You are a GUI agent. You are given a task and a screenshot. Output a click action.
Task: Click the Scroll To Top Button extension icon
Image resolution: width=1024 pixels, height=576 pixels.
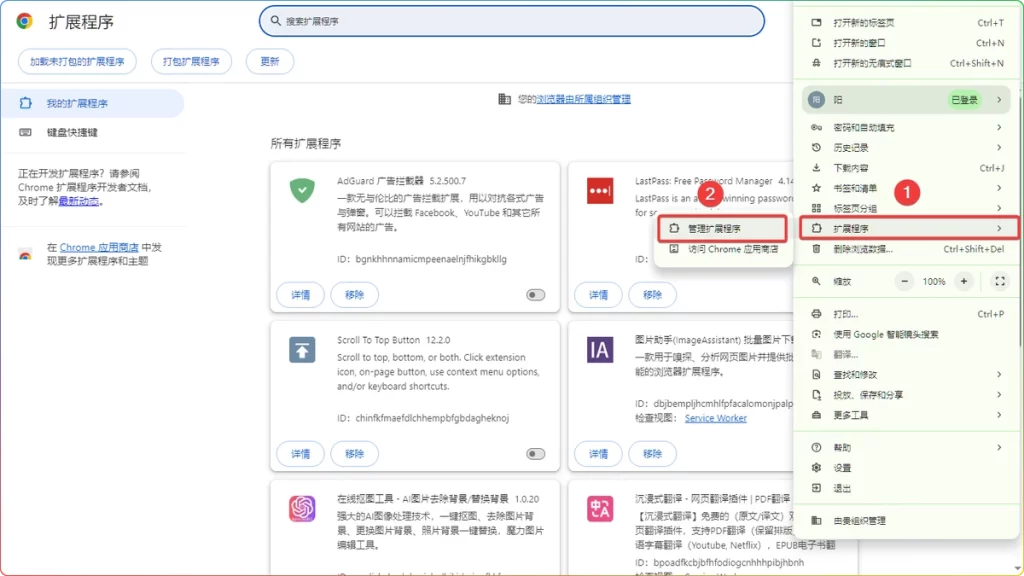pyautogui.click(x=301, y=351)
